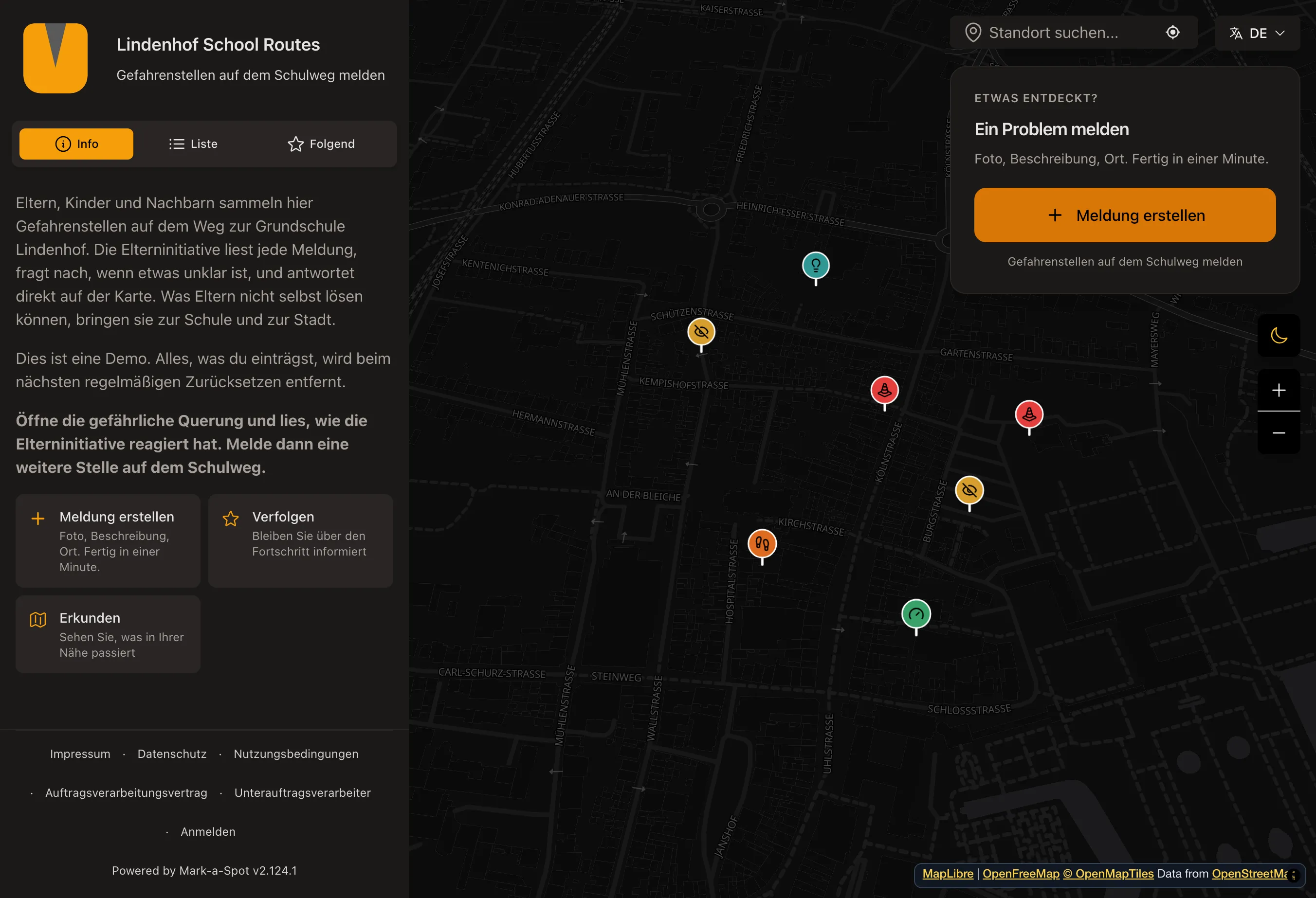The height and width of the screenshot is (898, 1316).
Task: Open the yellow hidden-eye marker near Schützenstrasse
Action: pos(701,332)
